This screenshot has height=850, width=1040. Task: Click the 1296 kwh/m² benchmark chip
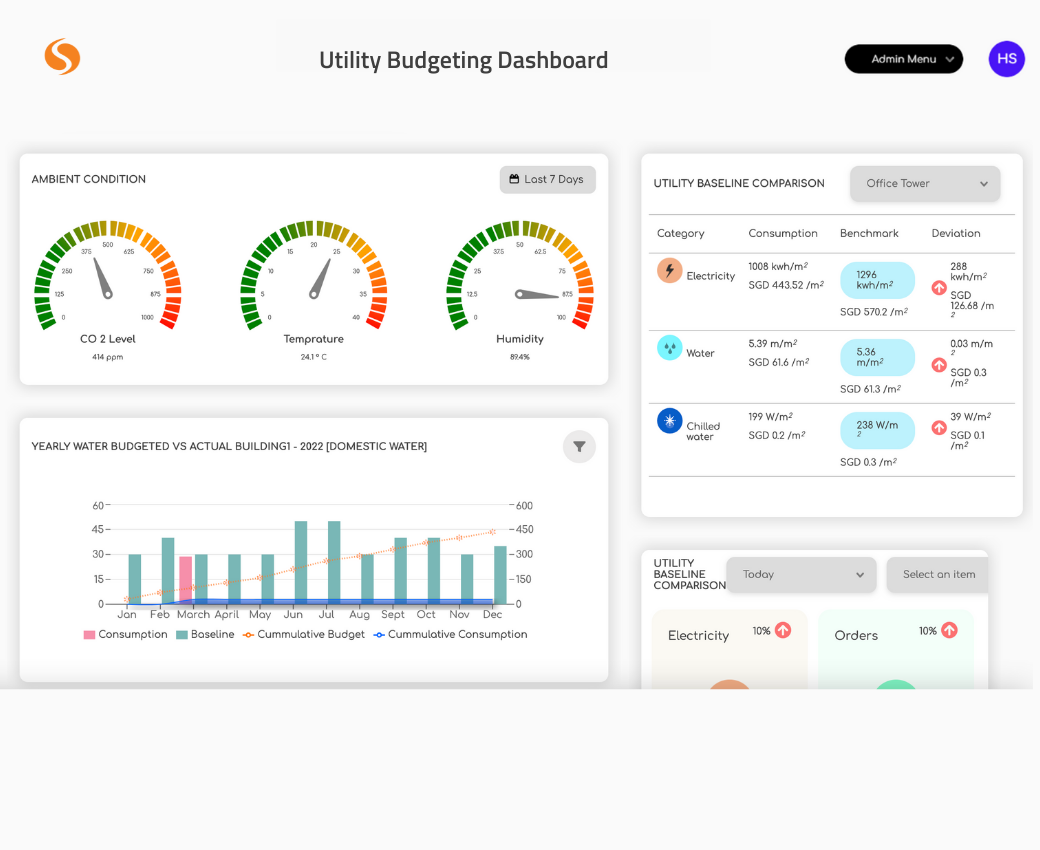pyautogui.click(x=877, y=280)
